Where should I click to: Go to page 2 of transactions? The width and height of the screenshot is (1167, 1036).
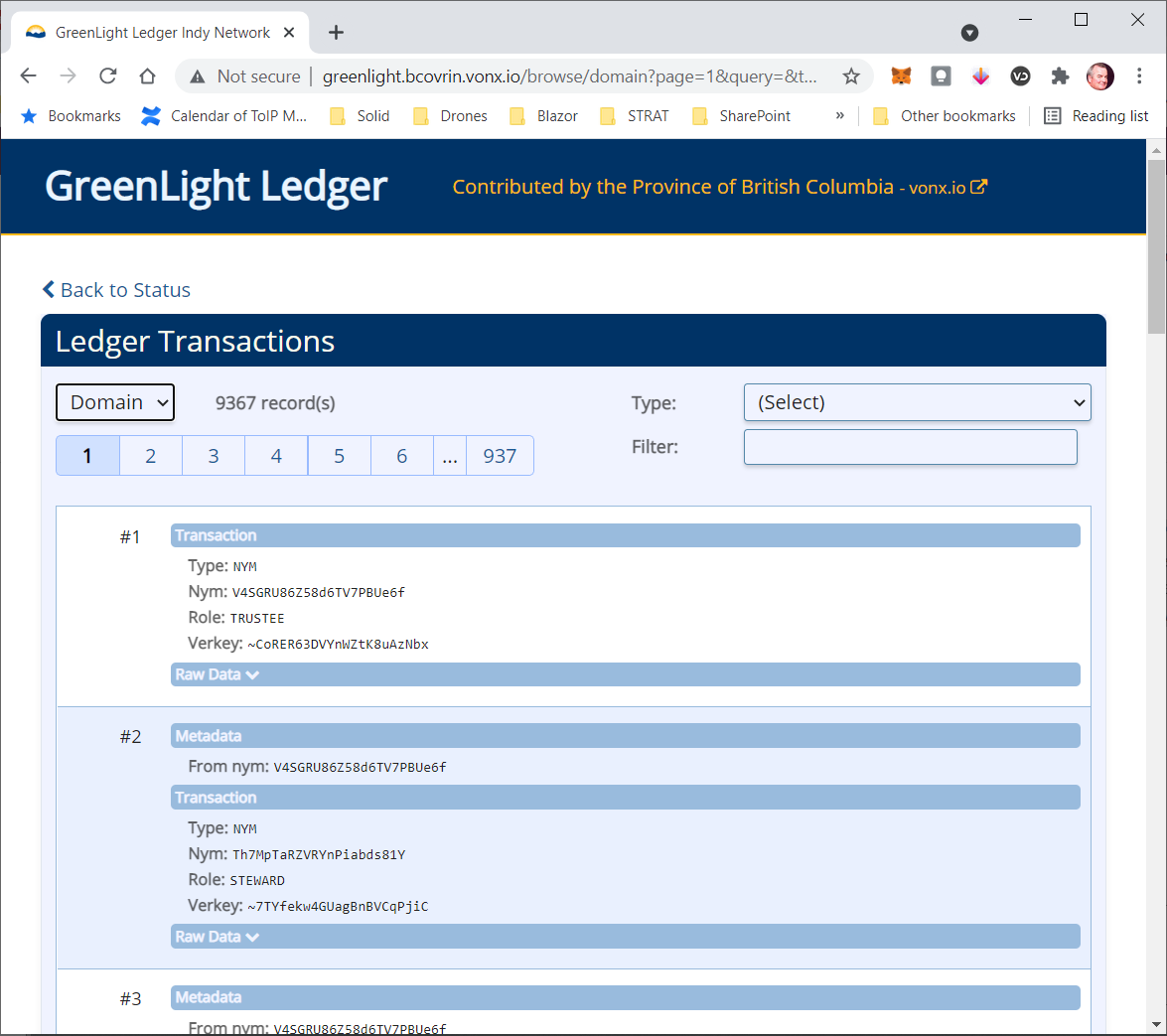click(151, 456)
